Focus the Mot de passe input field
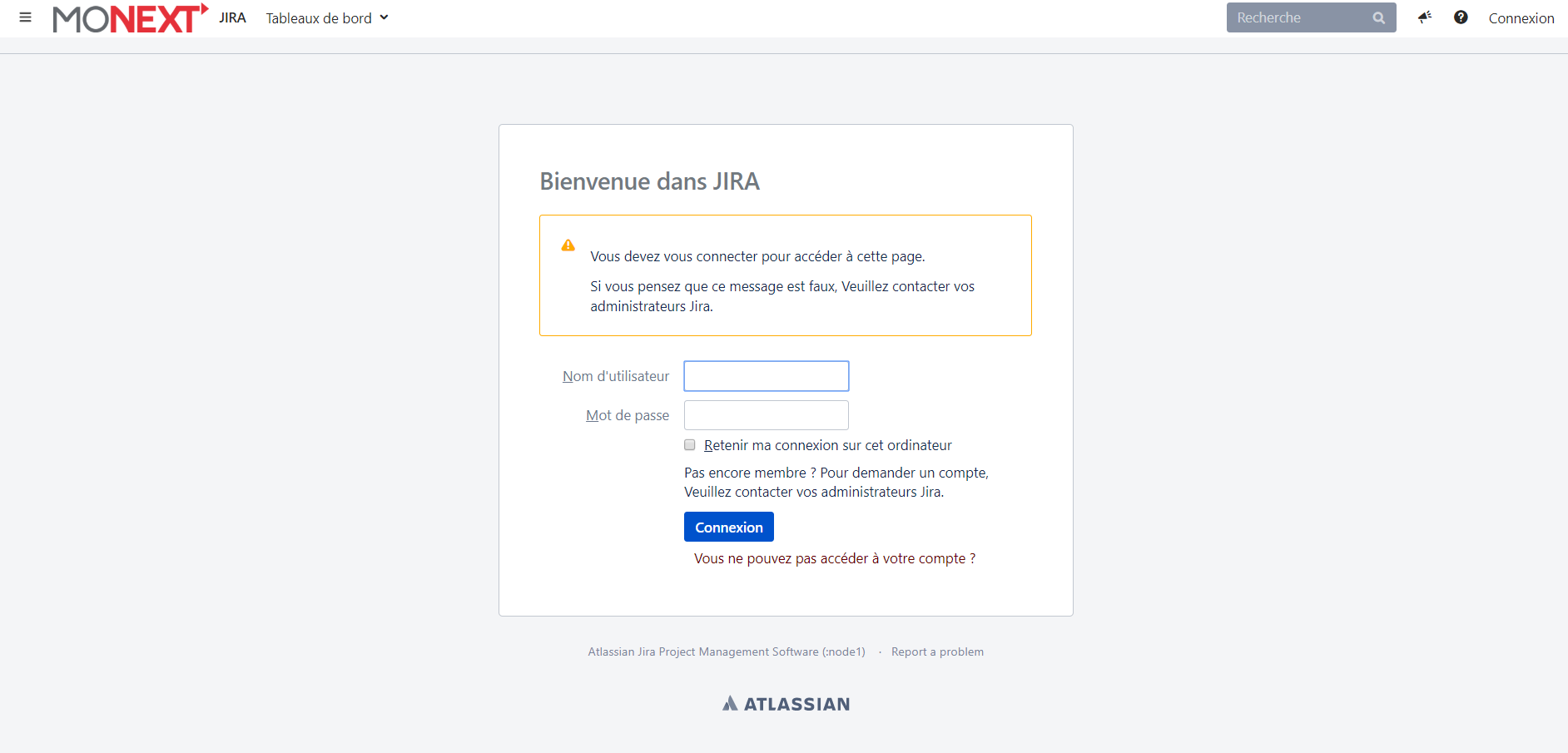 [766, 415]
